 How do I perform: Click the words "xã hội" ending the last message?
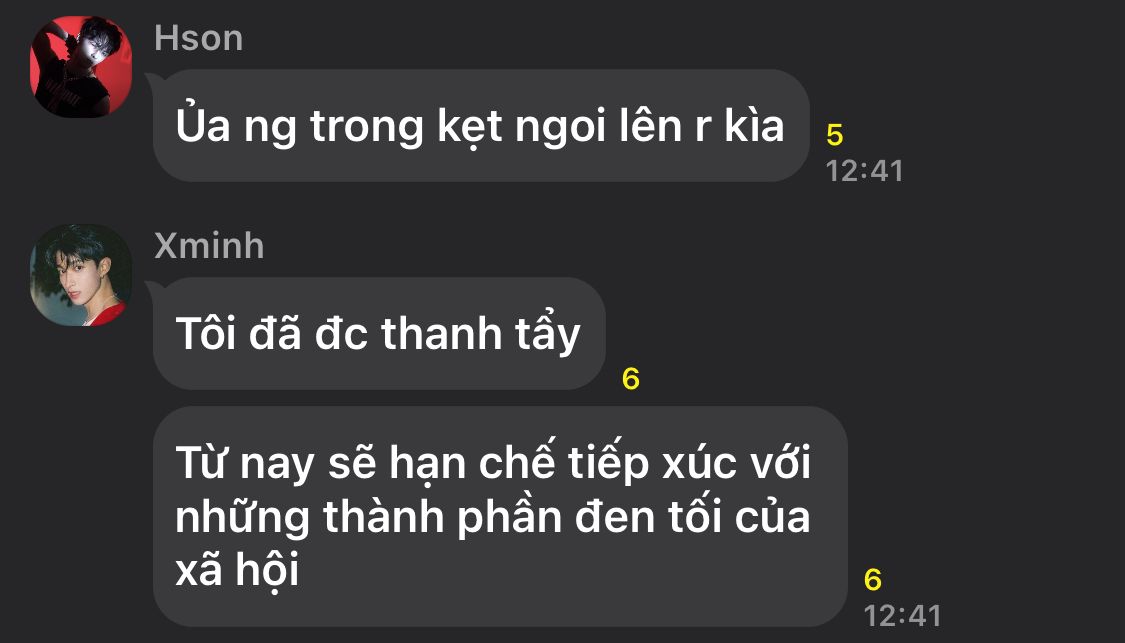pos(237,571)
